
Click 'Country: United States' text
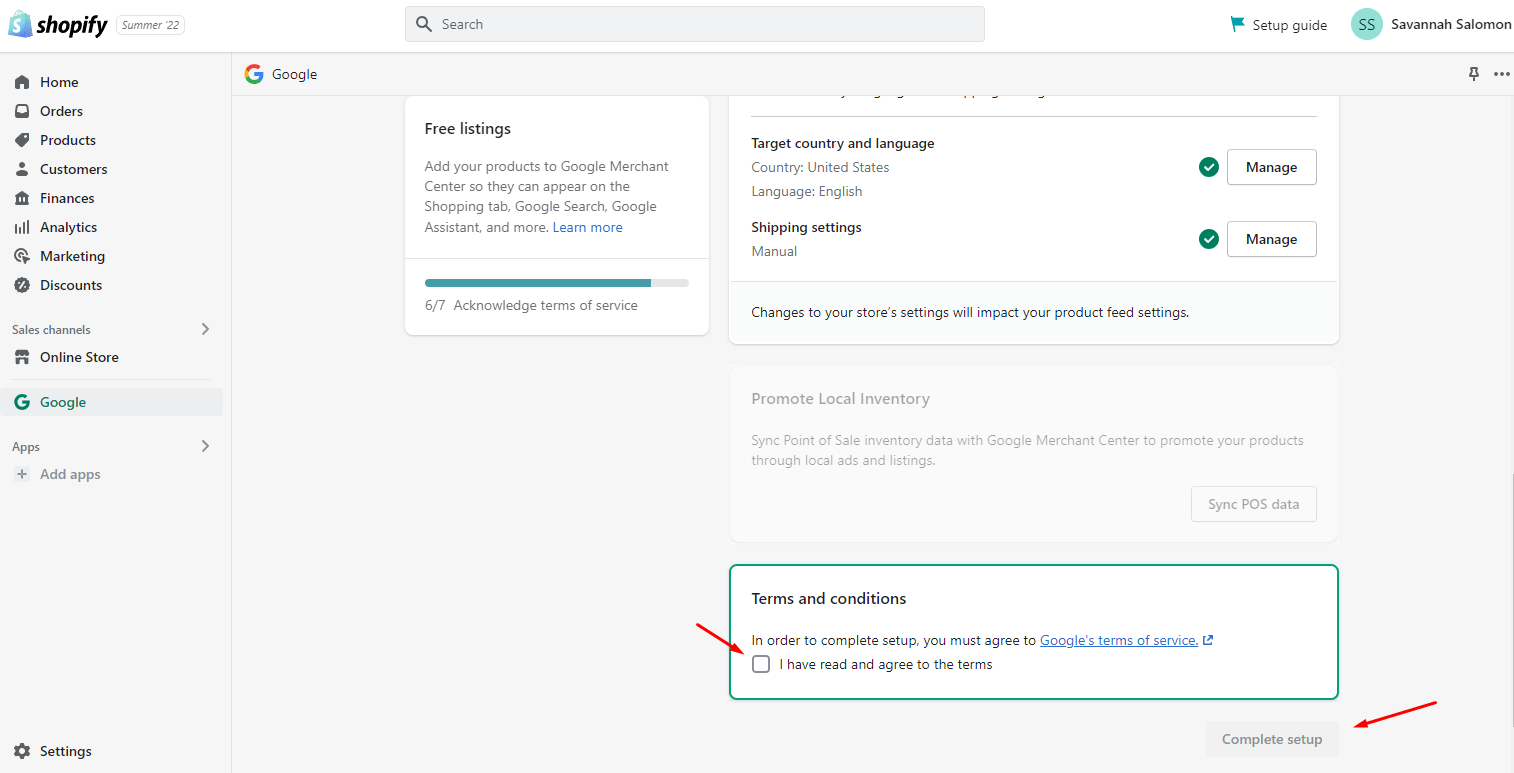click(x=820, y=167)
